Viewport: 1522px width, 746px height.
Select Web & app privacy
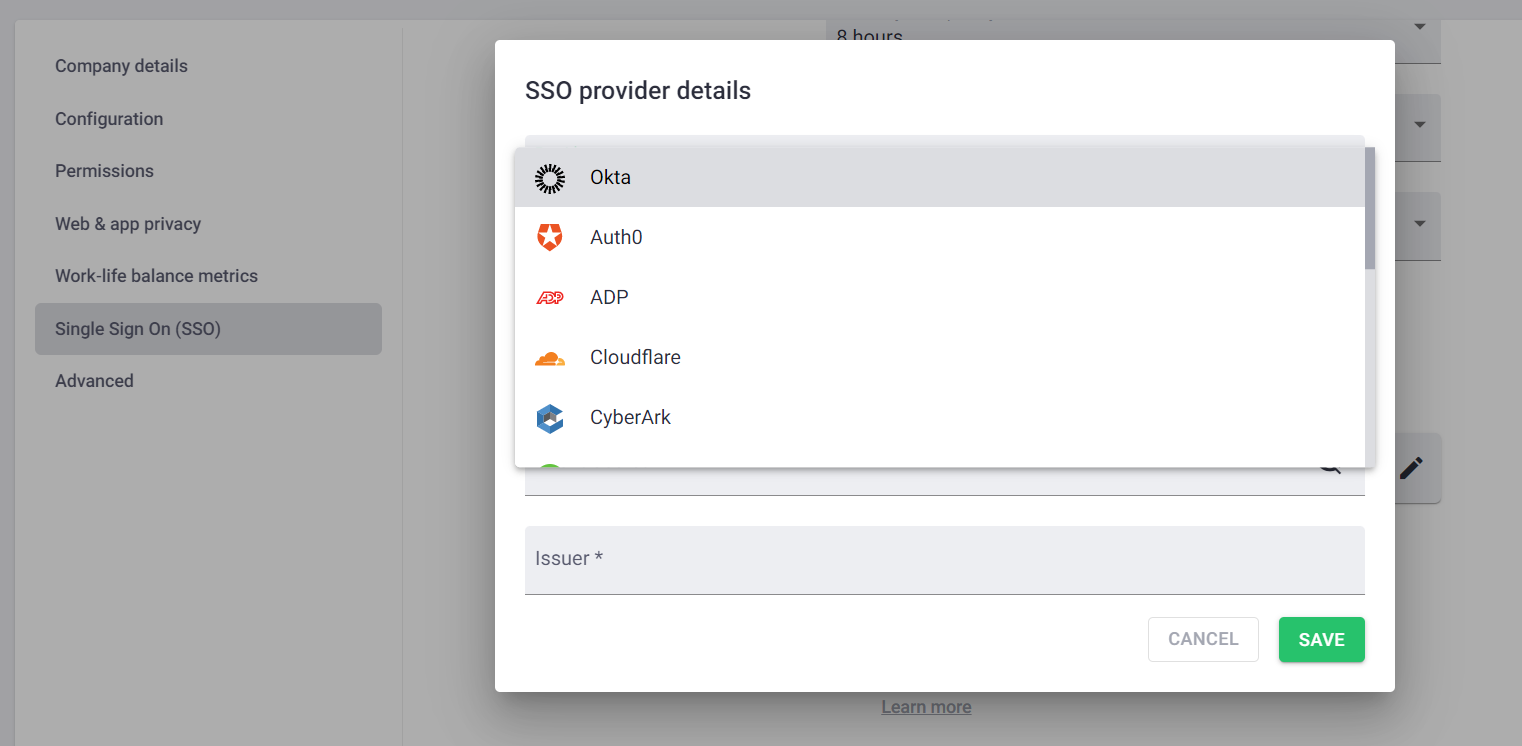pyautogui.click(x=128, y=224)
